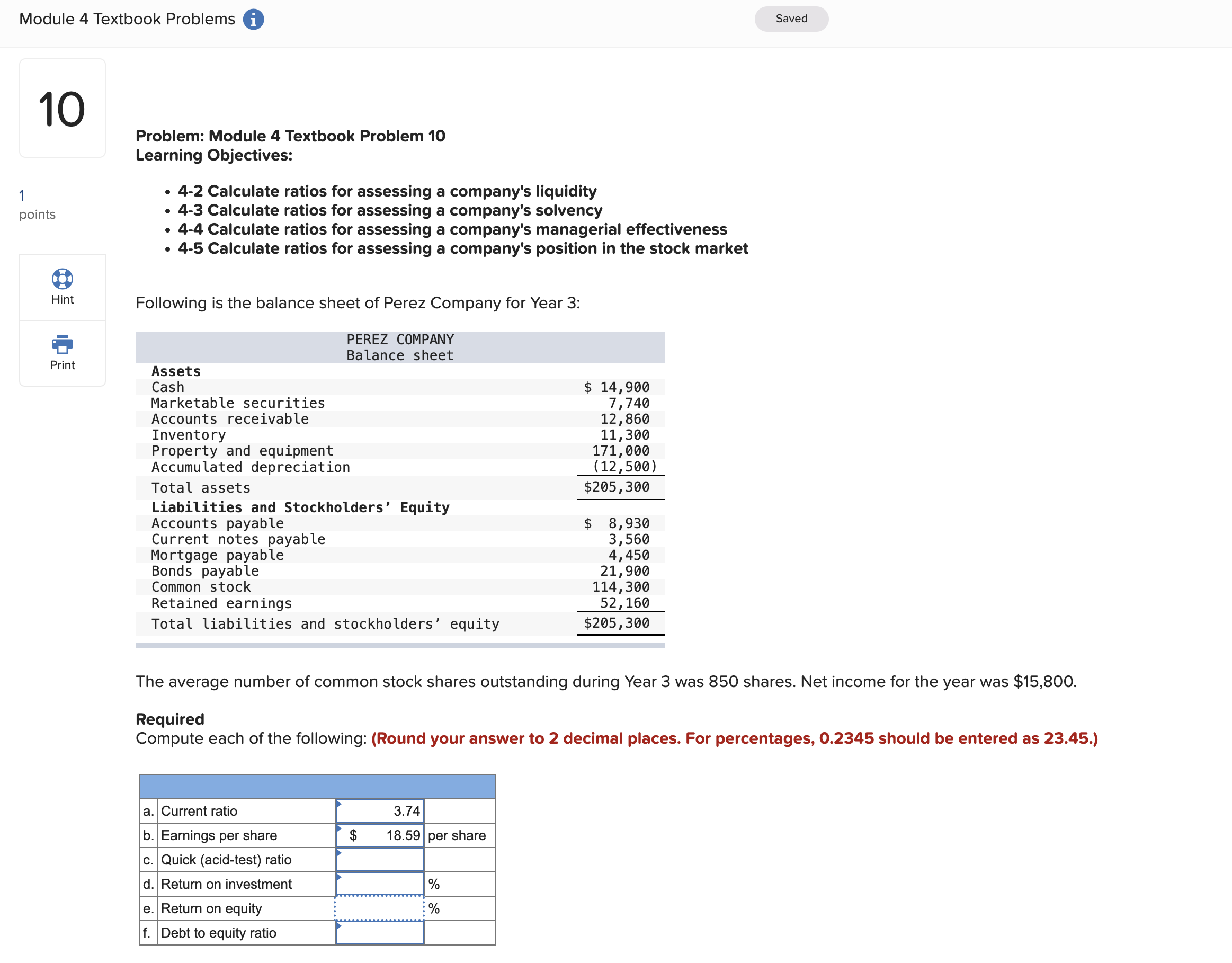Viewport: 1232px width, 963px height.
Task: Click the Print text label under the printer icon
Action: click(x=62, y=364)
